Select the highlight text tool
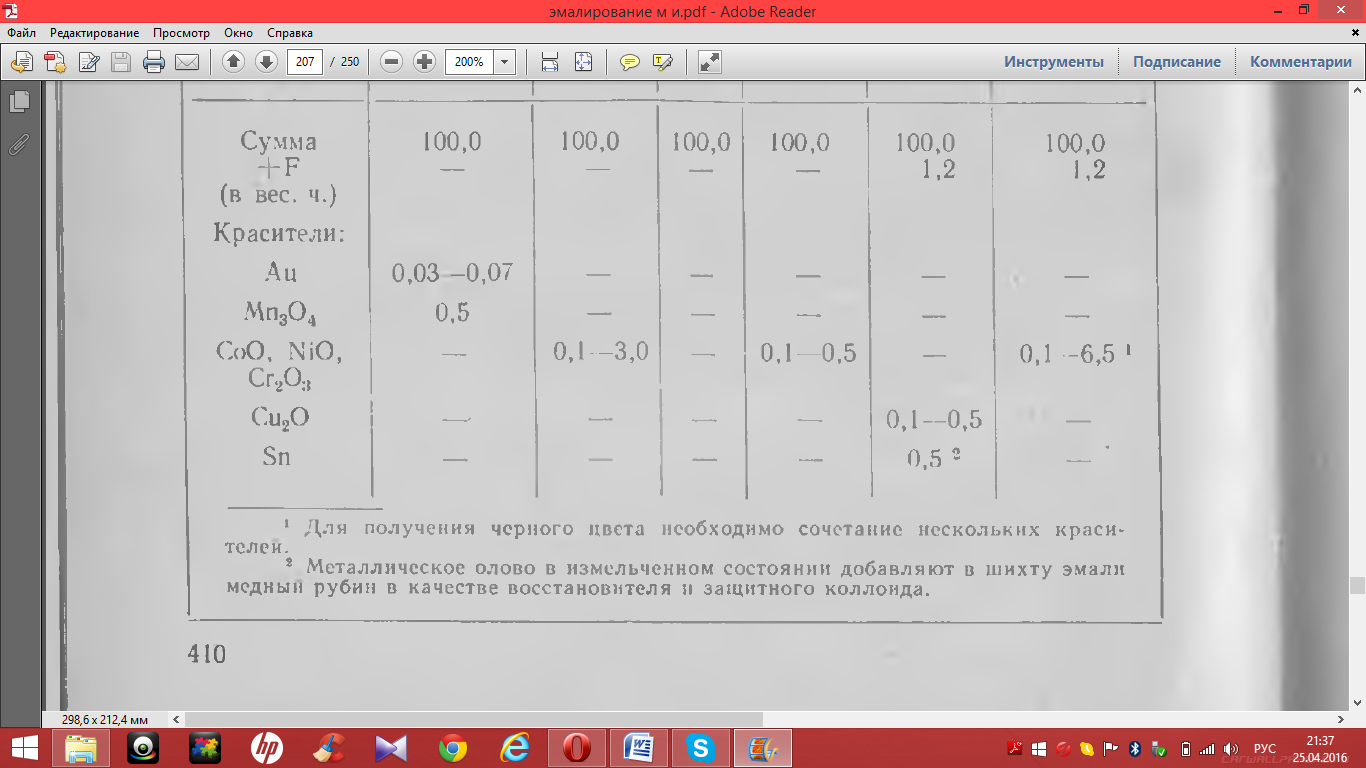1366x768 pixels. [662, 62]
